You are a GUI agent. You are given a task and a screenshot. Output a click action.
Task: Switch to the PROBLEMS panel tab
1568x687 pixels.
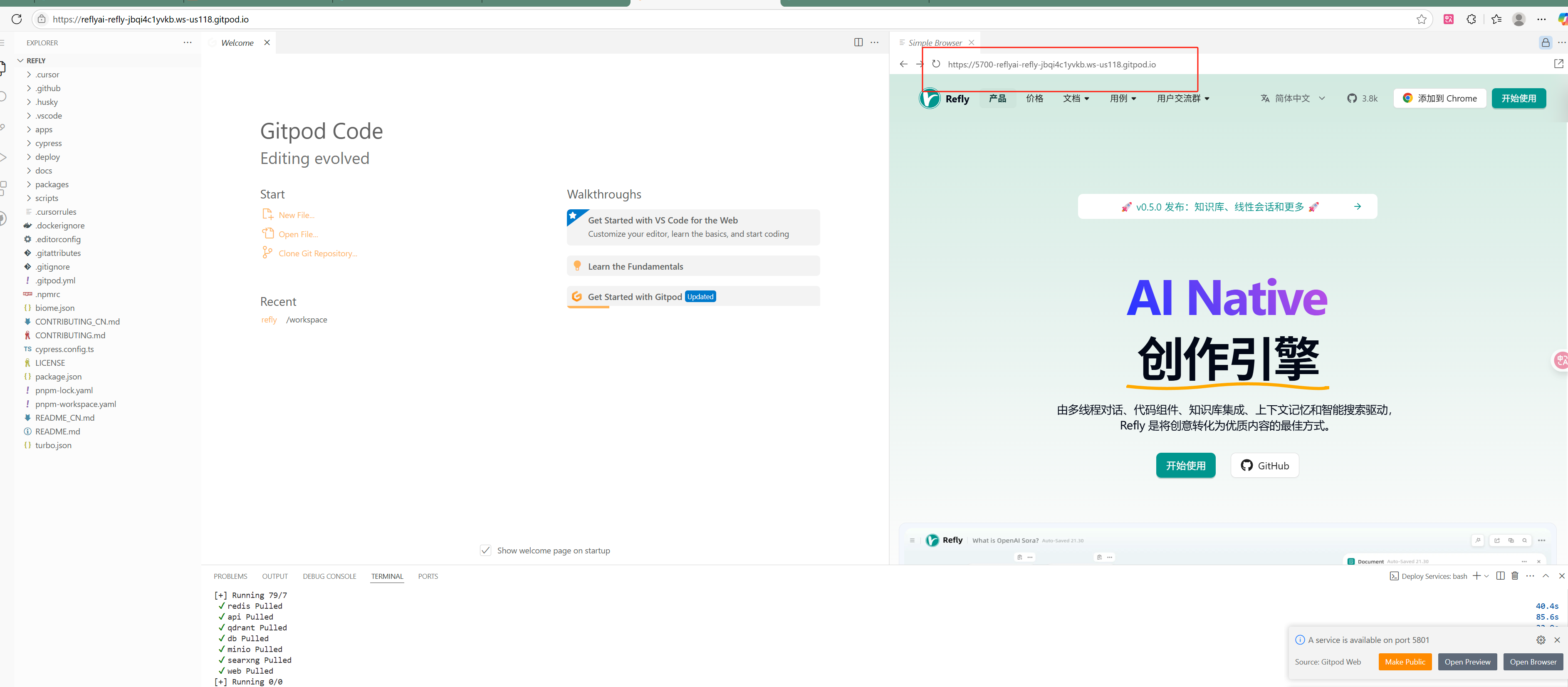pos(230,576)
